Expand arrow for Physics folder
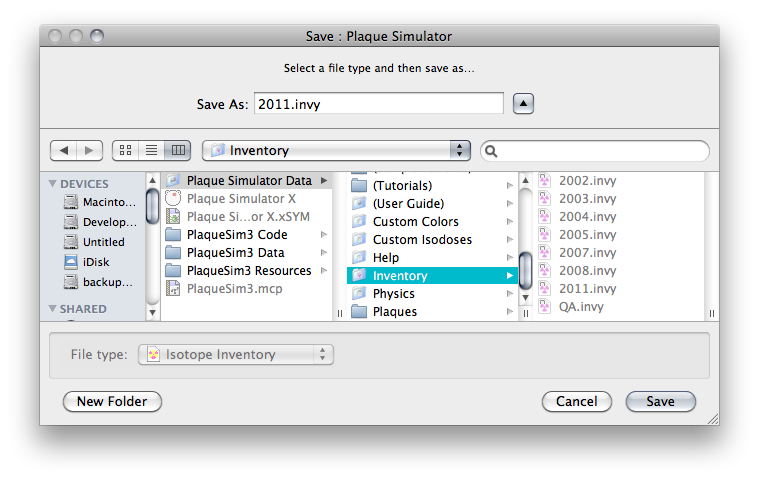The width and height of the screenshot is (759, 480). pyautogui.click(x=510, y=293)
